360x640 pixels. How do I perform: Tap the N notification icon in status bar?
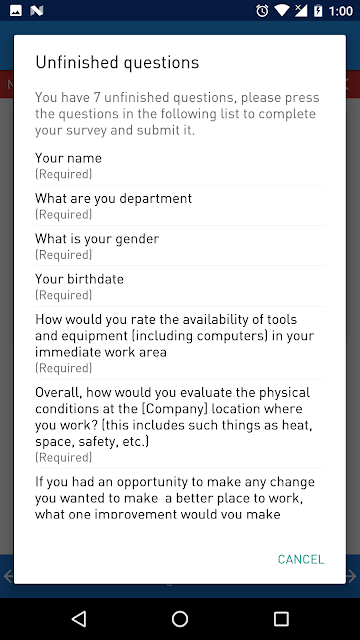point(36,11)
